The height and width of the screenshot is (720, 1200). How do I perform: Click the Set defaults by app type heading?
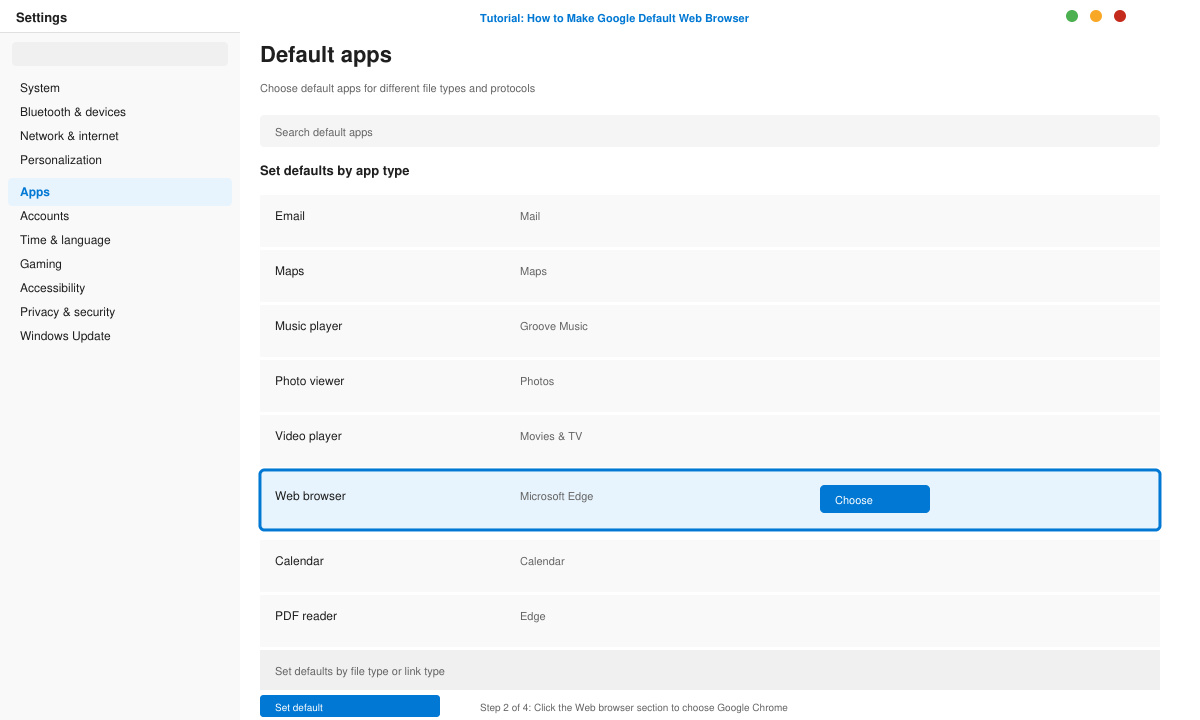click(335, 171)
